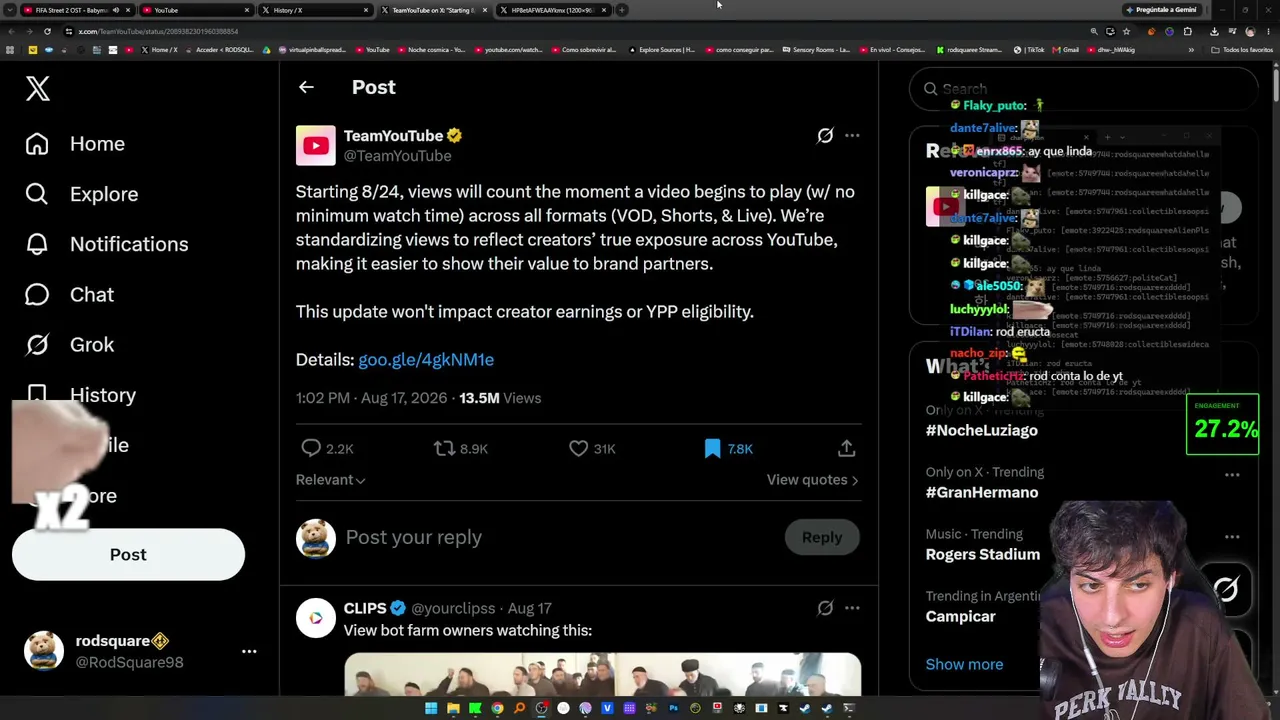Image resolution: width=1280 pixels, height=720 pixels.
Task: Expand the bookmarks overflow chevron
Action: tap(1191, 50)
